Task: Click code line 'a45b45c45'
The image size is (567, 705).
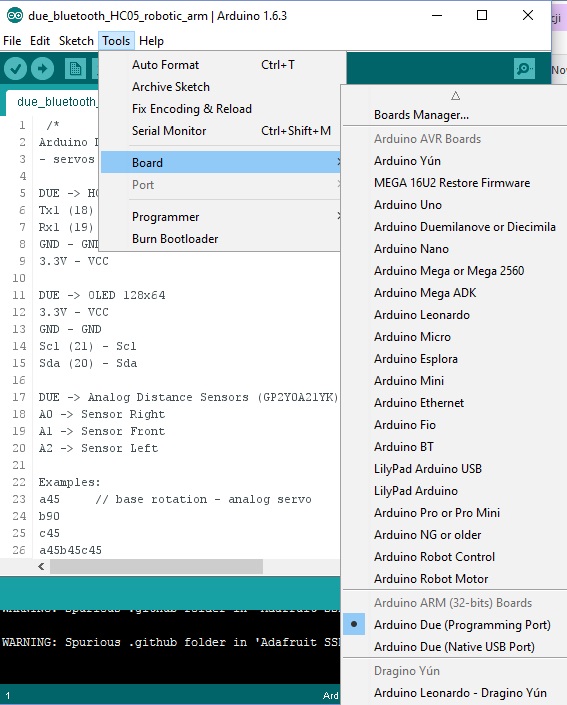Action: (x=70, y=550)
